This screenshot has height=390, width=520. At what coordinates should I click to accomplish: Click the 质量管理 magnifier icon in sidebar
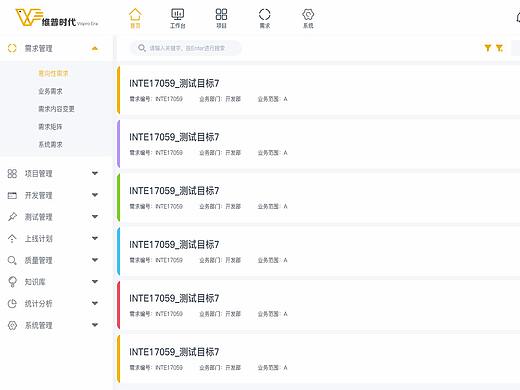[12, 260]
